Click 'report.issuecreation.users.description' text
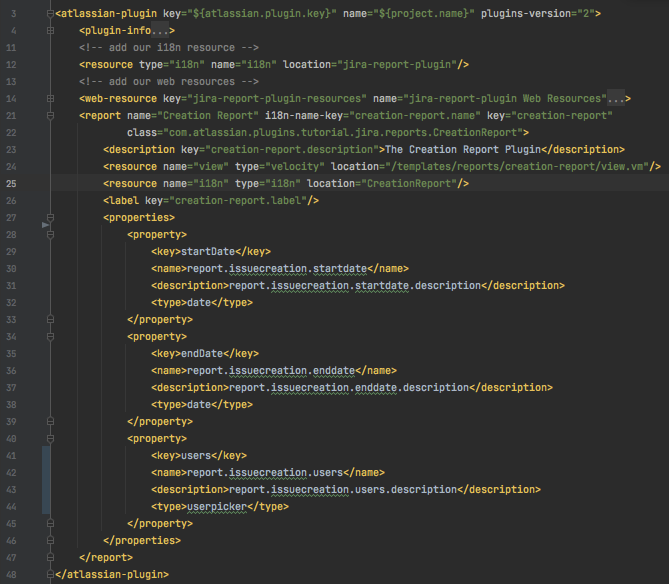669x584 pixels. [x=343, y=490]
